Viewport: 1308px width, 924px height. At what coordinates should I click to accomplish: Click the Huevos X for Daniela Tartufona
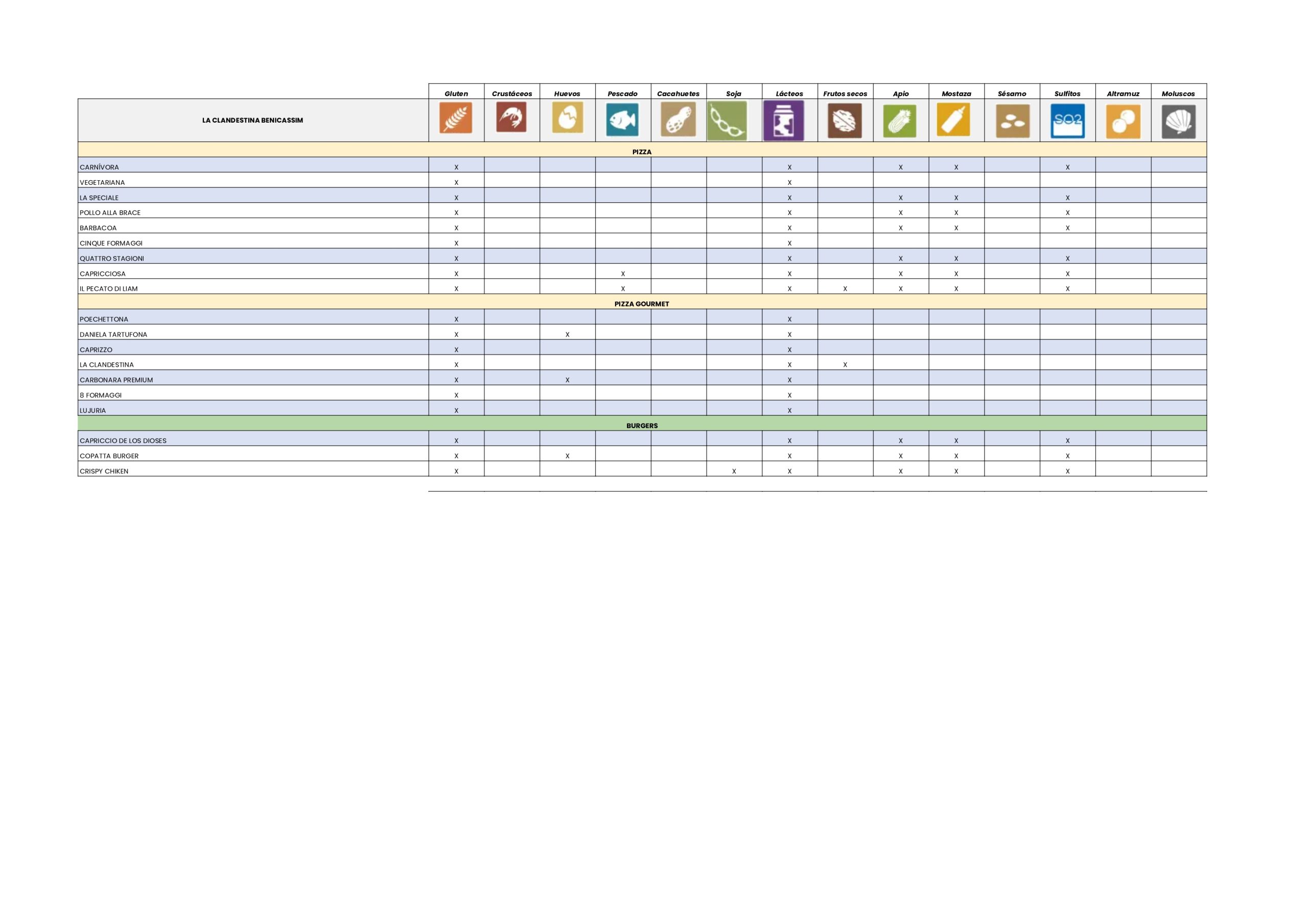[568, 335]
